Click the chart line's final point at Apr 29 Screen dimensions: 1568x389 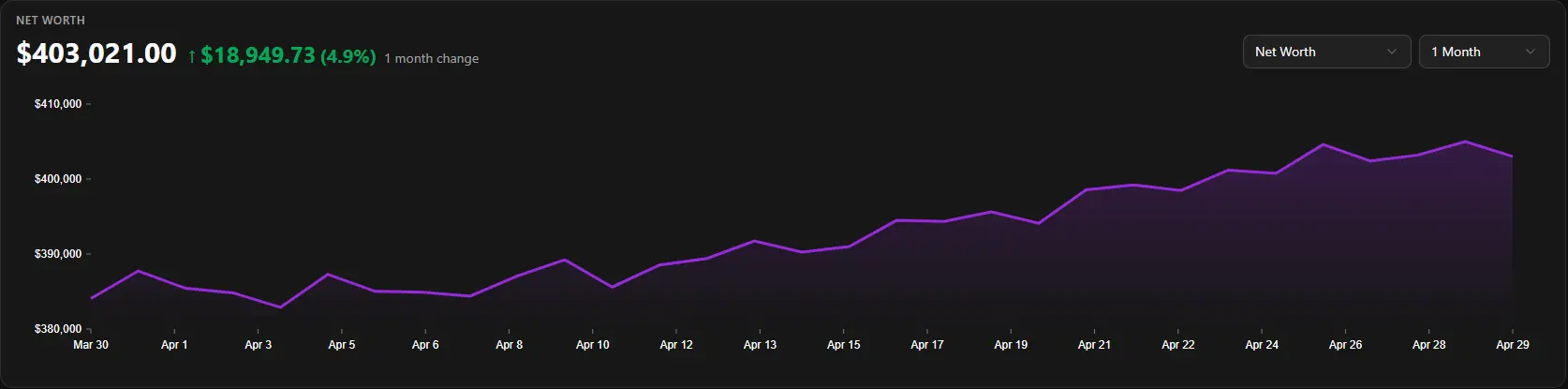click(1512, 157)
